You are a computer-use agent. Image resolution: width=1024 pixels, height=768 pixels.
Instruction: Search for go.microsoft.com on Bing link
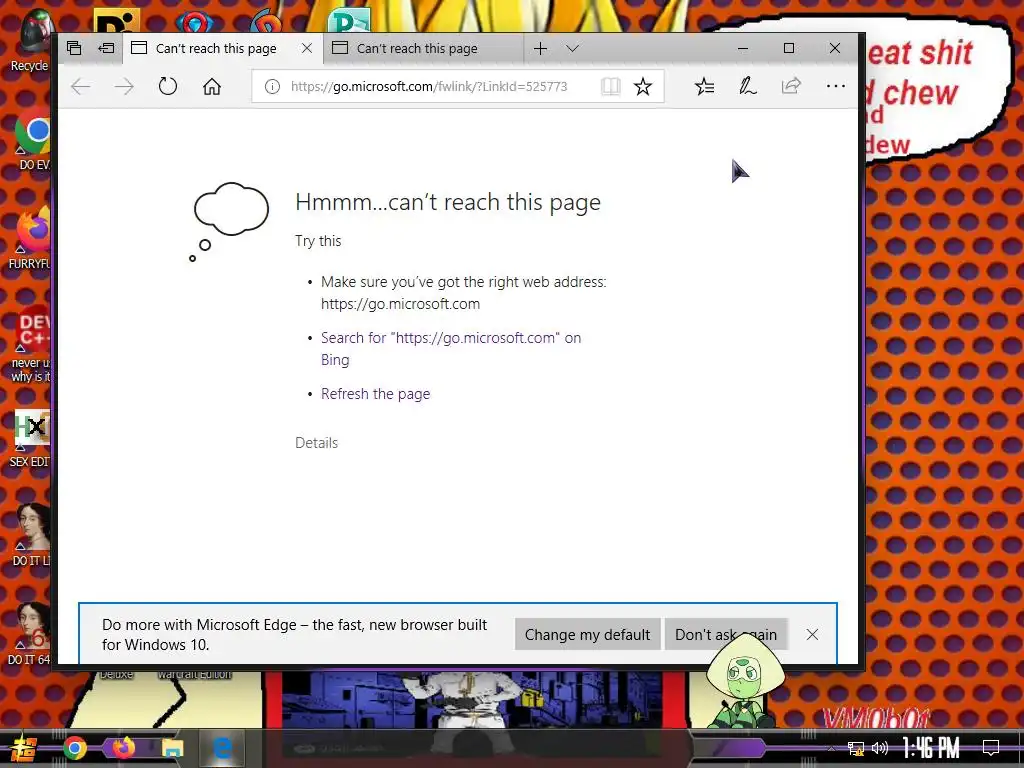click(451, 349)
